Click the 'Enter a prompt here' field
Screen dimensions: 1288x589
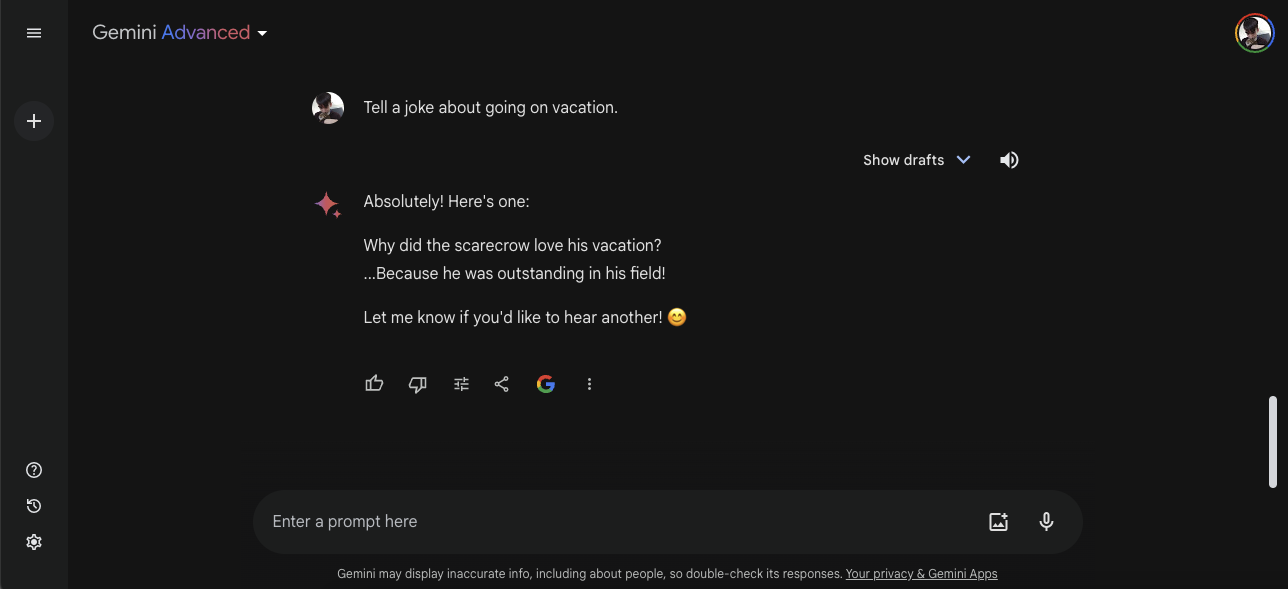click(600, 521)
